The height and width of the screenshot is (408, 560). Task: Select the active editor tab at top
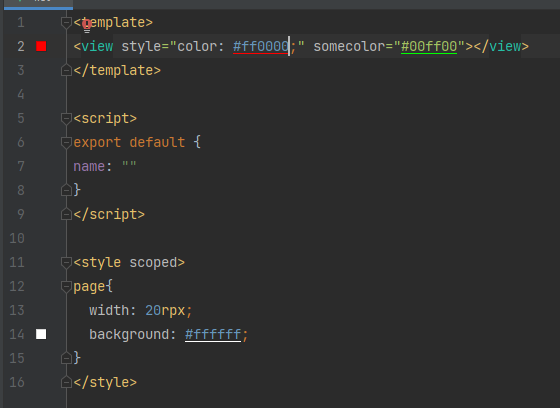[x=38, y=4]
